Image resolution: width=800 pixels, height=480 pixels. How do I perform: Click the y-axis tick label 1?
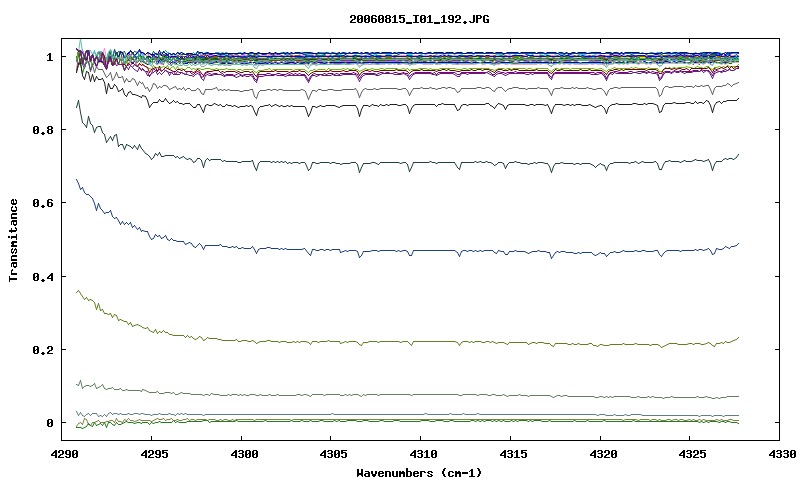(x=49, y=57)
